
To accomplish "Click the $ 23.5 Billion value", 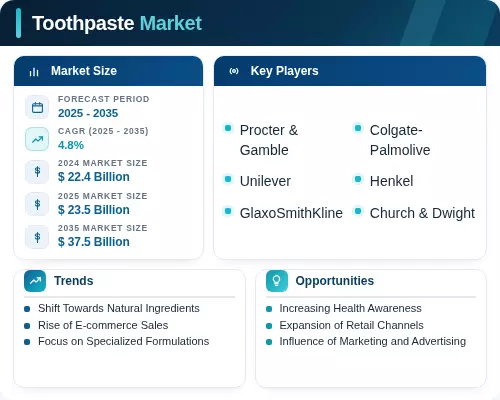I will coord(94,210).
